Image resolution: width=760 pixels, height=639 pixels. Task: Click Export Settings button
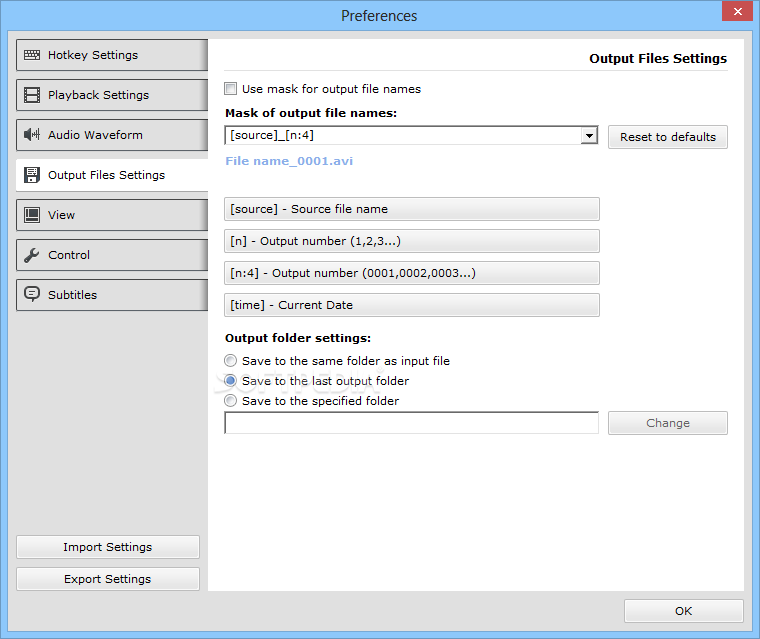(108, 579)
